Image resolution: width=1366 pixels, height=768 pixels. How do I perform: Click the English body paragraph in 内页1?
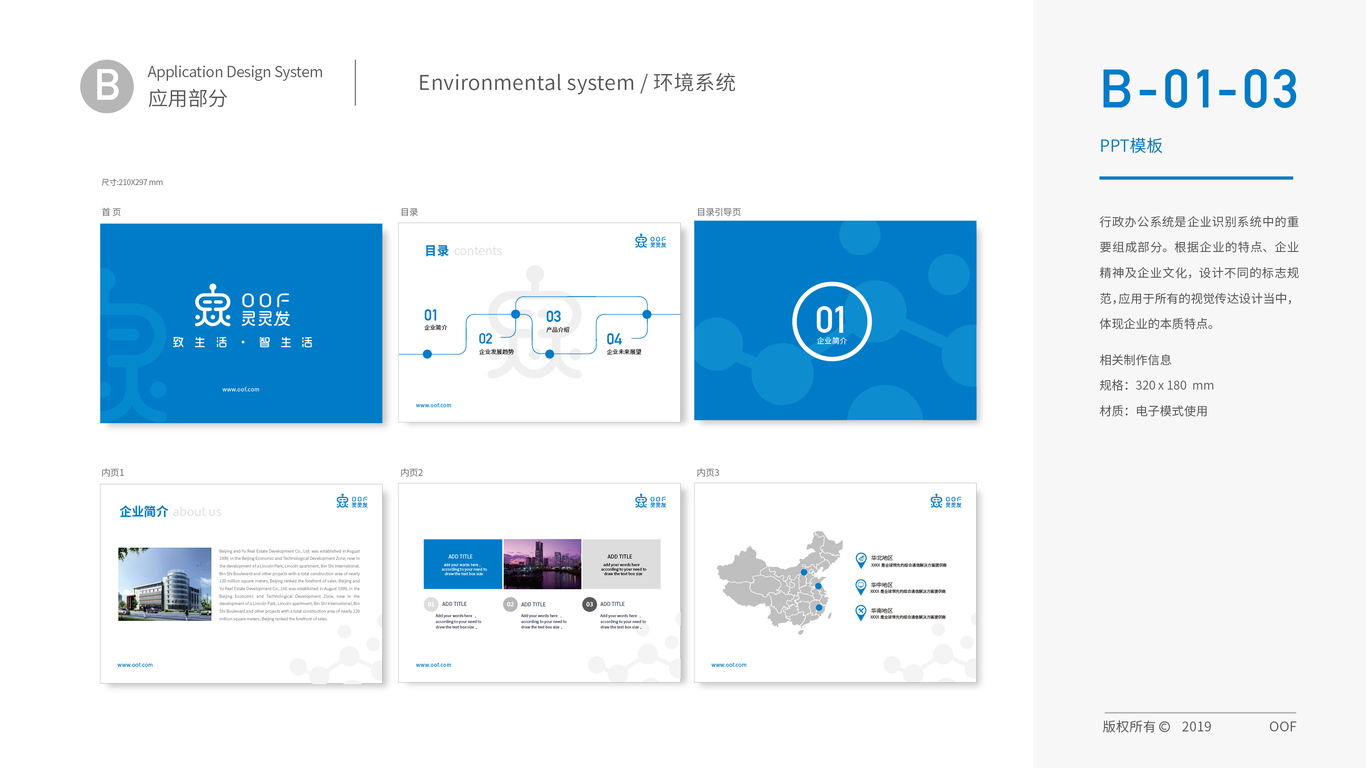(x=290, y=585)
